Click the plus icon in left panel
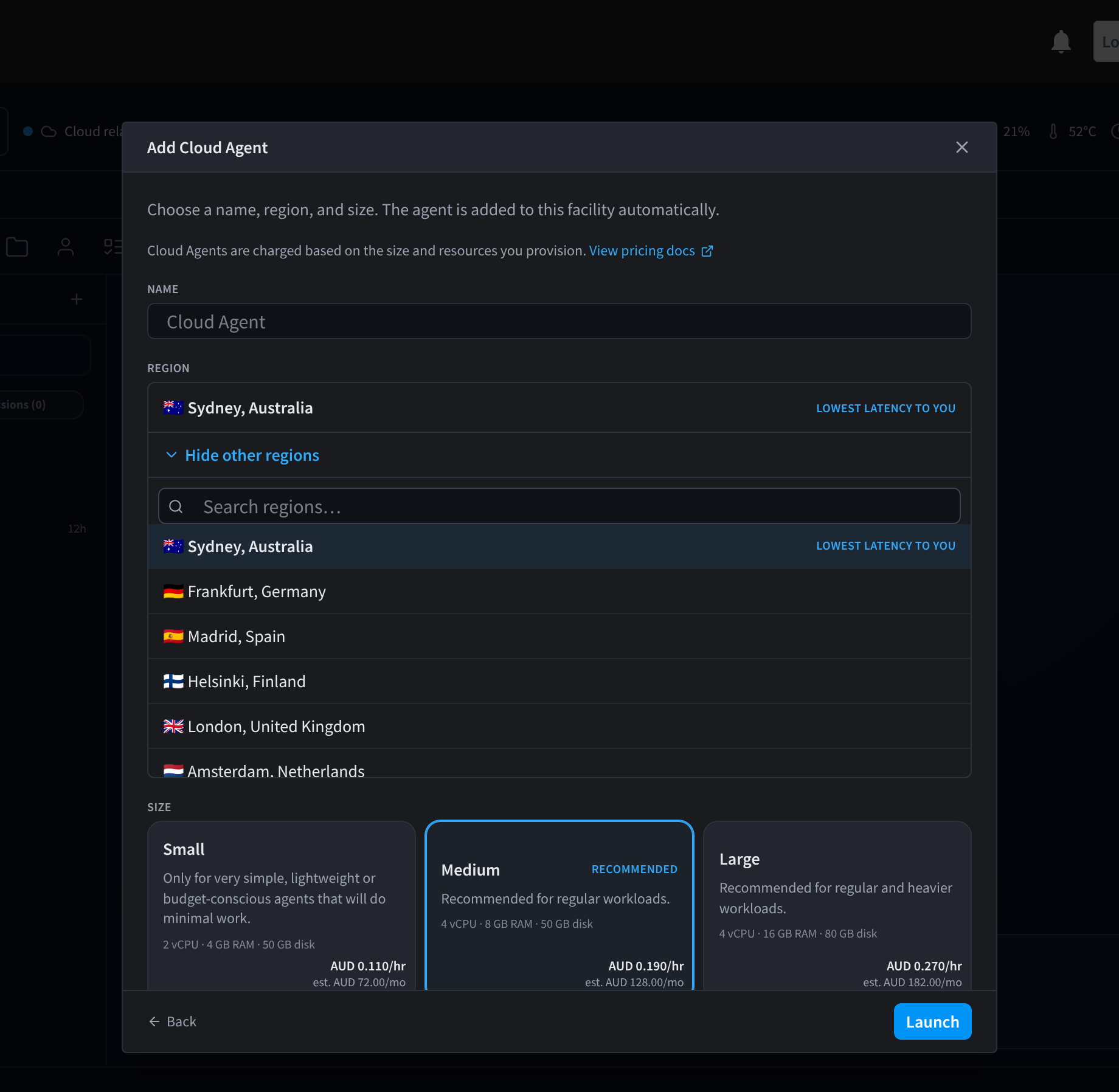The image size is (1119, 1092). coord(77,299)
